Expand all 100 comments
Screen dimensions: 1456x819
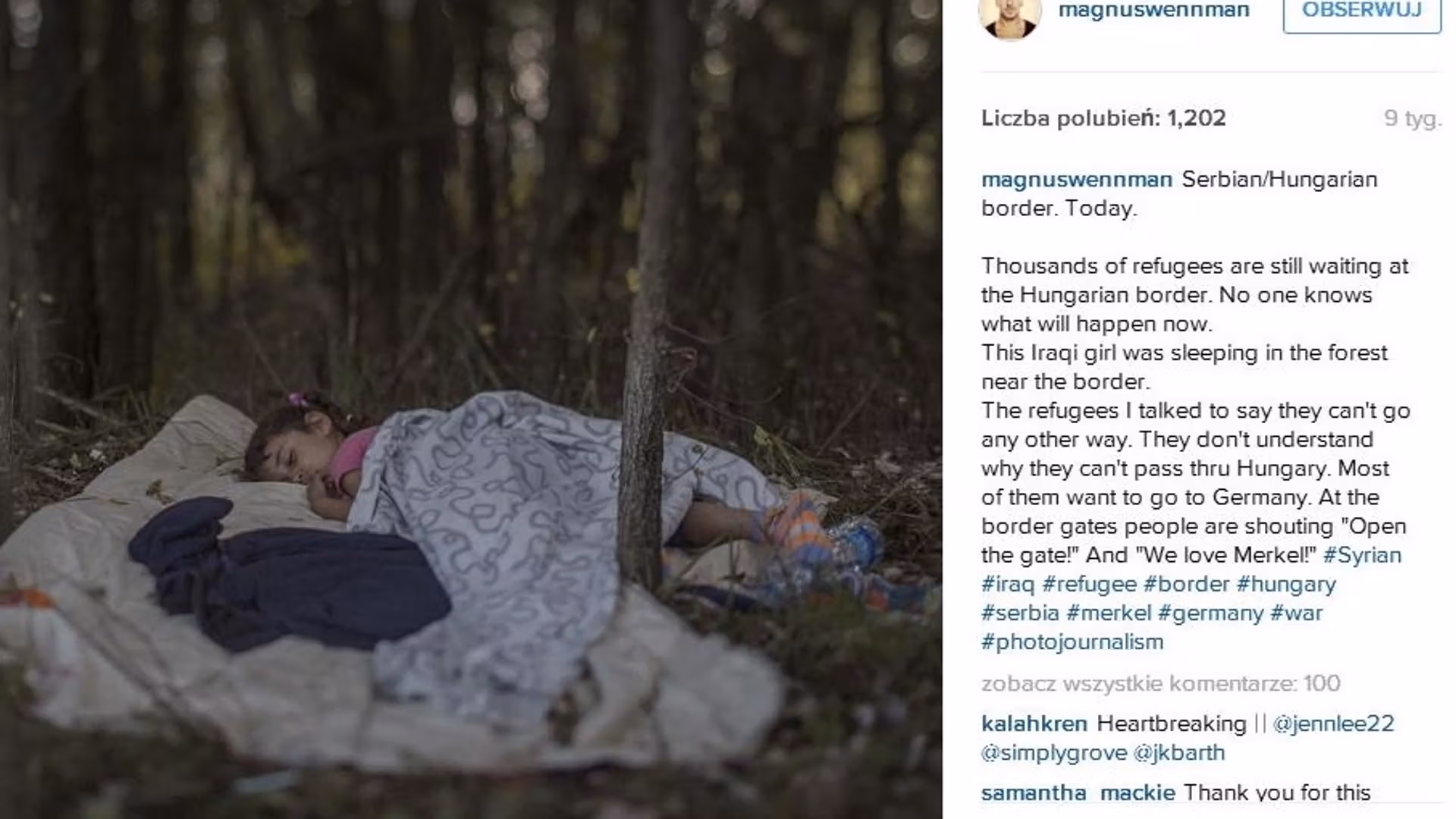[1160, 684]
